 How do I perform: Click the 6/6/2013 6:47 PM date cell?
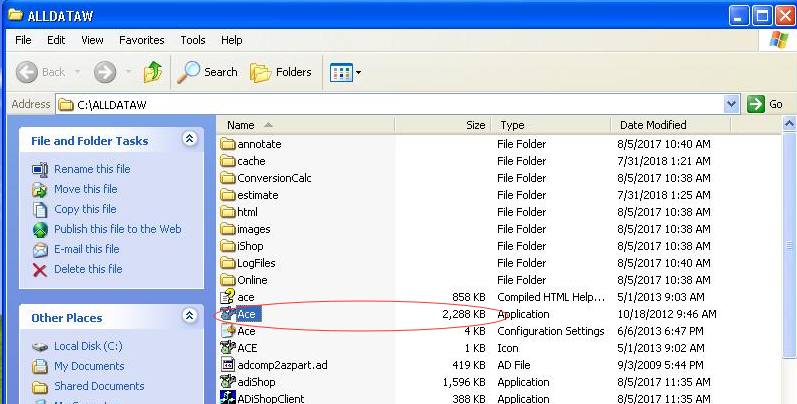coord(660,331)
